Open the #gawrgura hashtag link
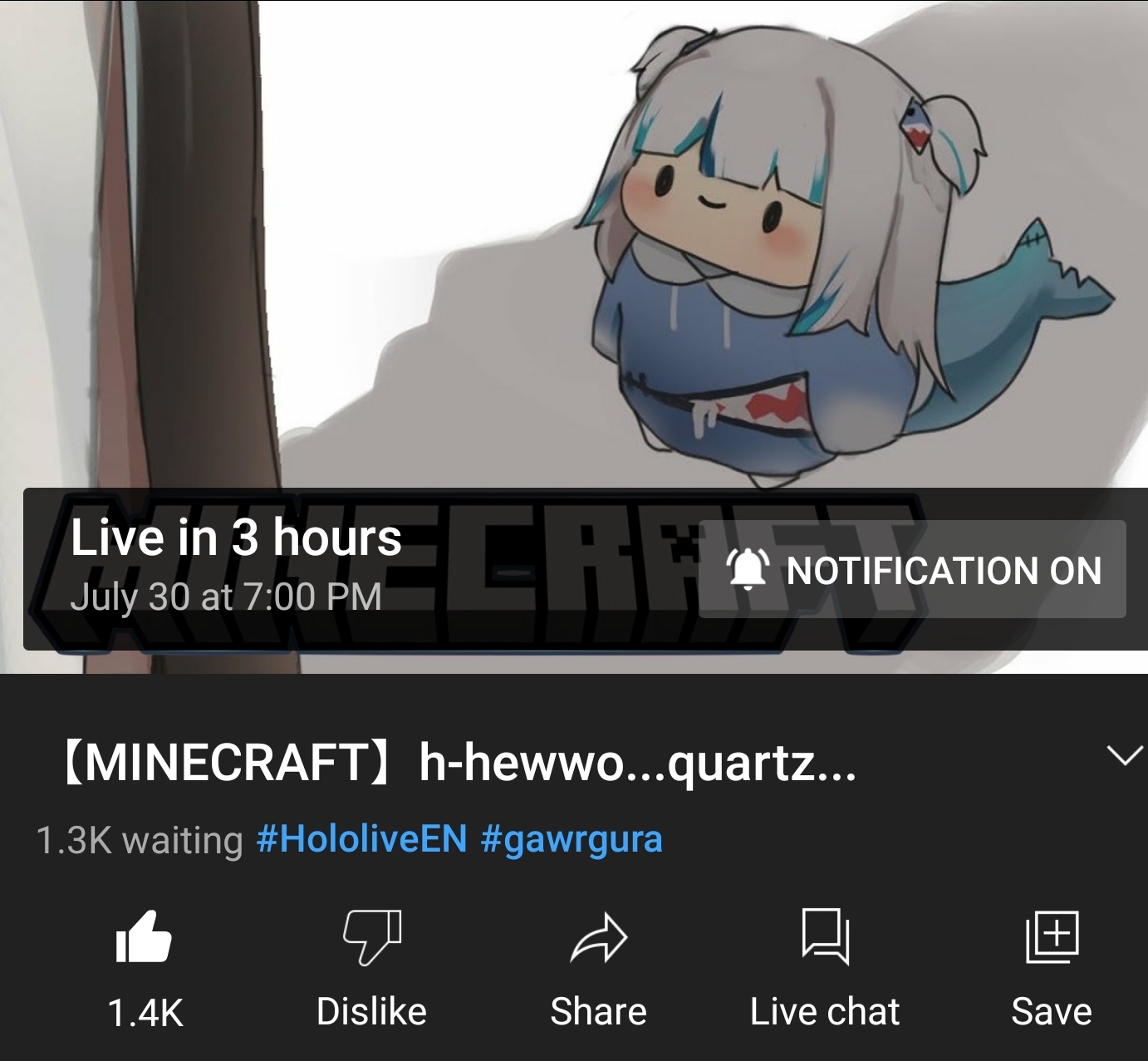 [x=572, y=840]
